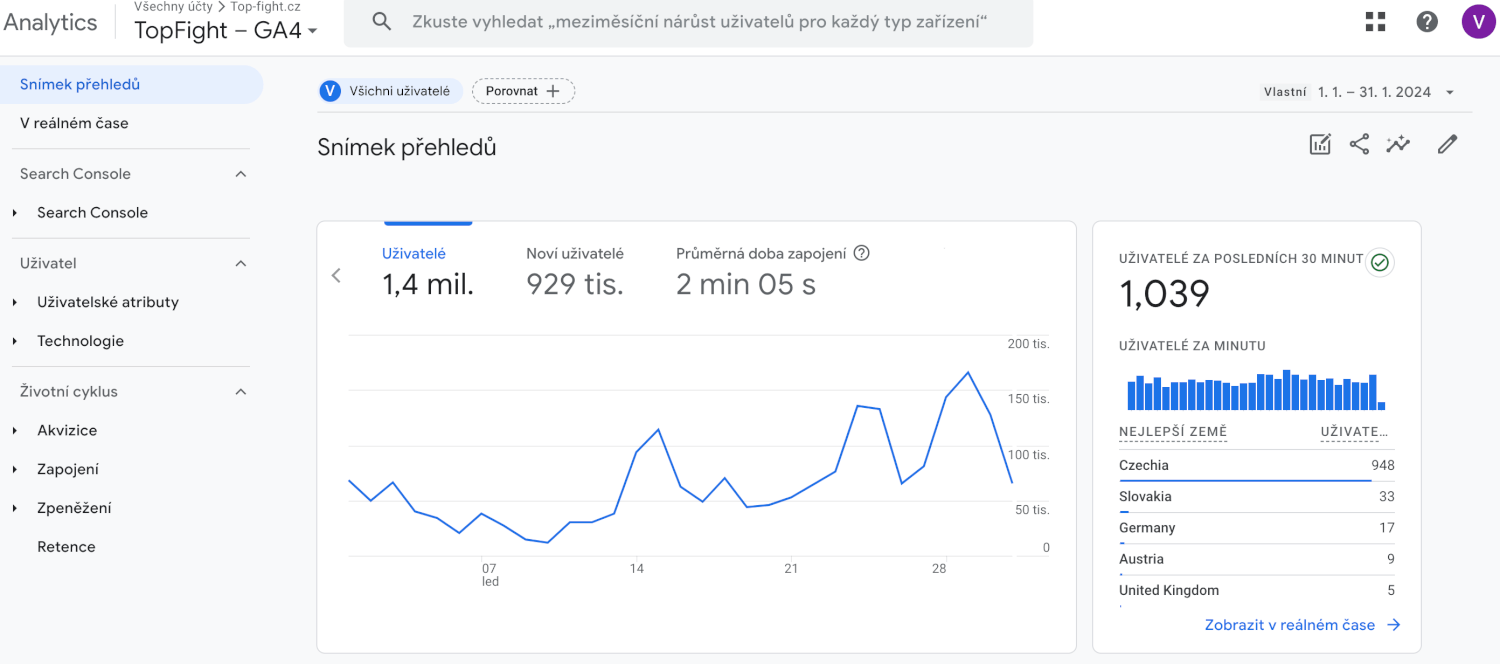Click the Top-fight.cz breadcrumb

(x=266, y=8)
